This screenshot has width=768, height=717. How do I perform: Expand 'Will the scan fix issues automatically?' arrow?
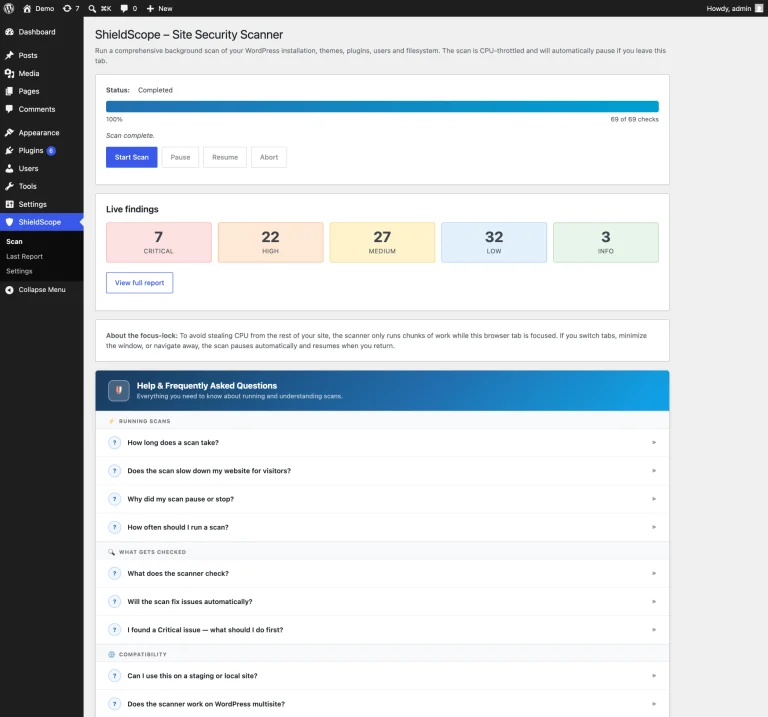654,601
